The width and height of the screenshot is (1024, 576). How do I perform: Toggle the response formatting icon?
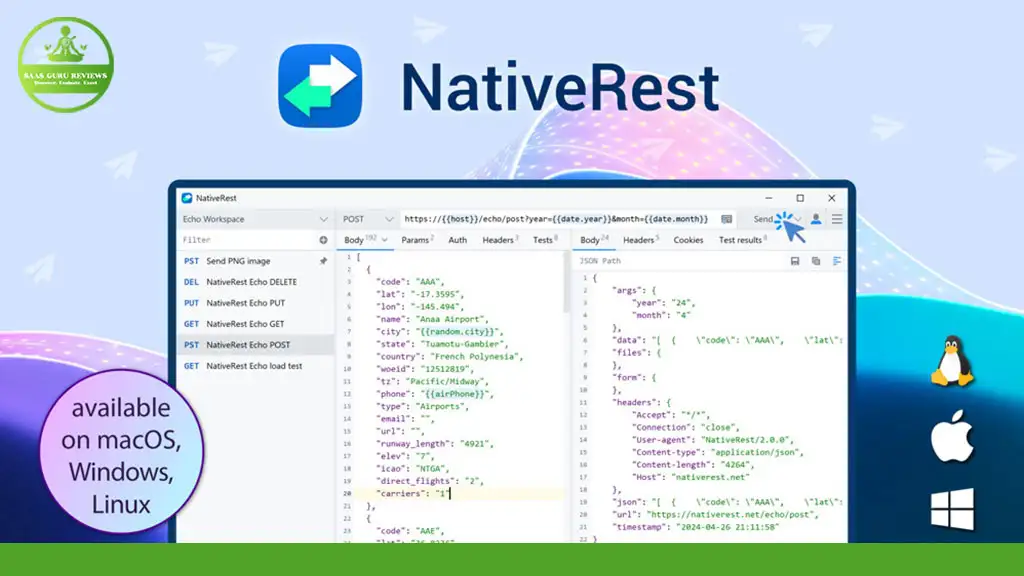tap(837, 261)
